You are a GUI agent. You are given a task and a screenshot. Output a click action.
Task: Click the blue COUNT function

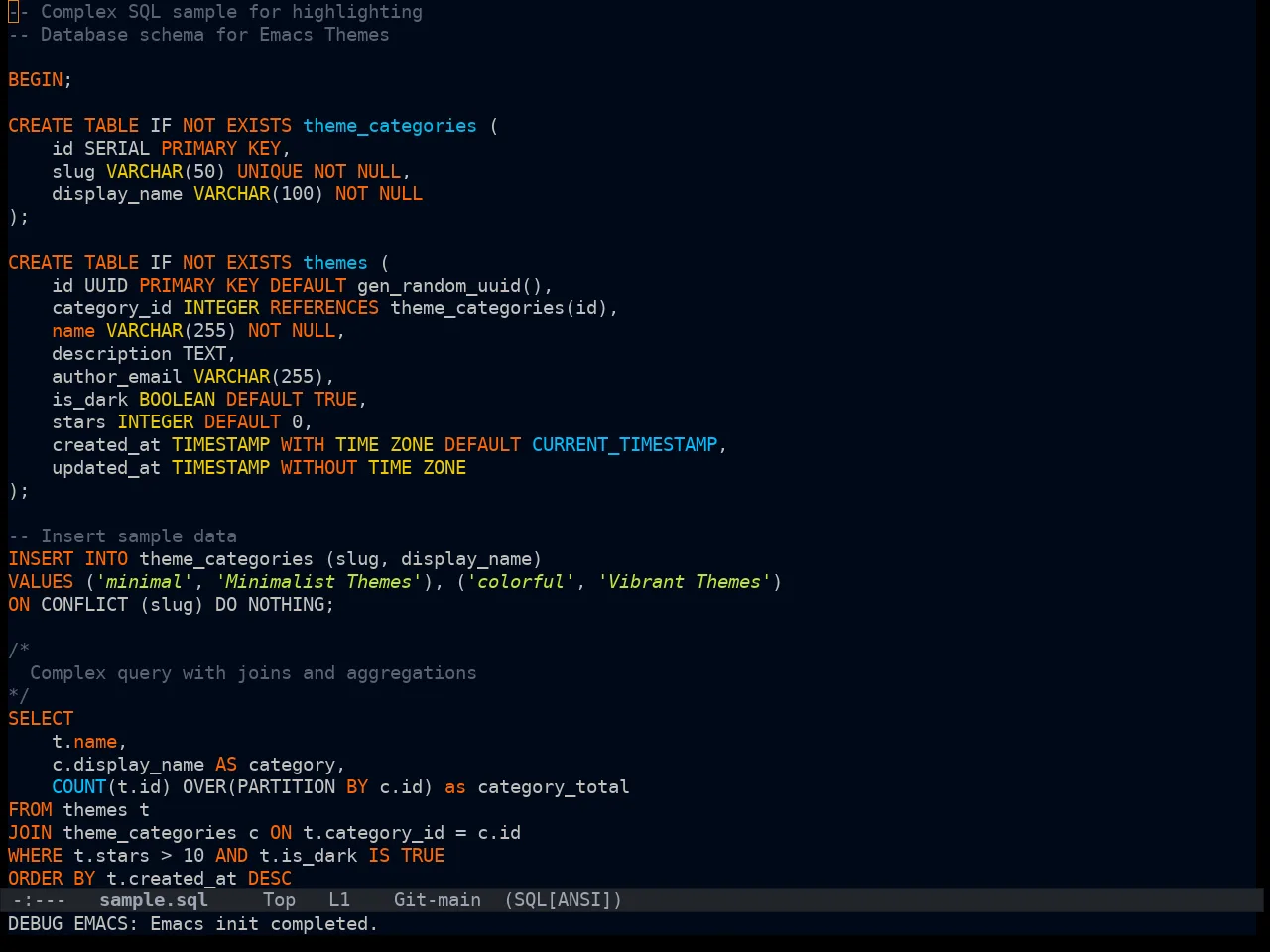pyautogui.click(x=79, y=787)
